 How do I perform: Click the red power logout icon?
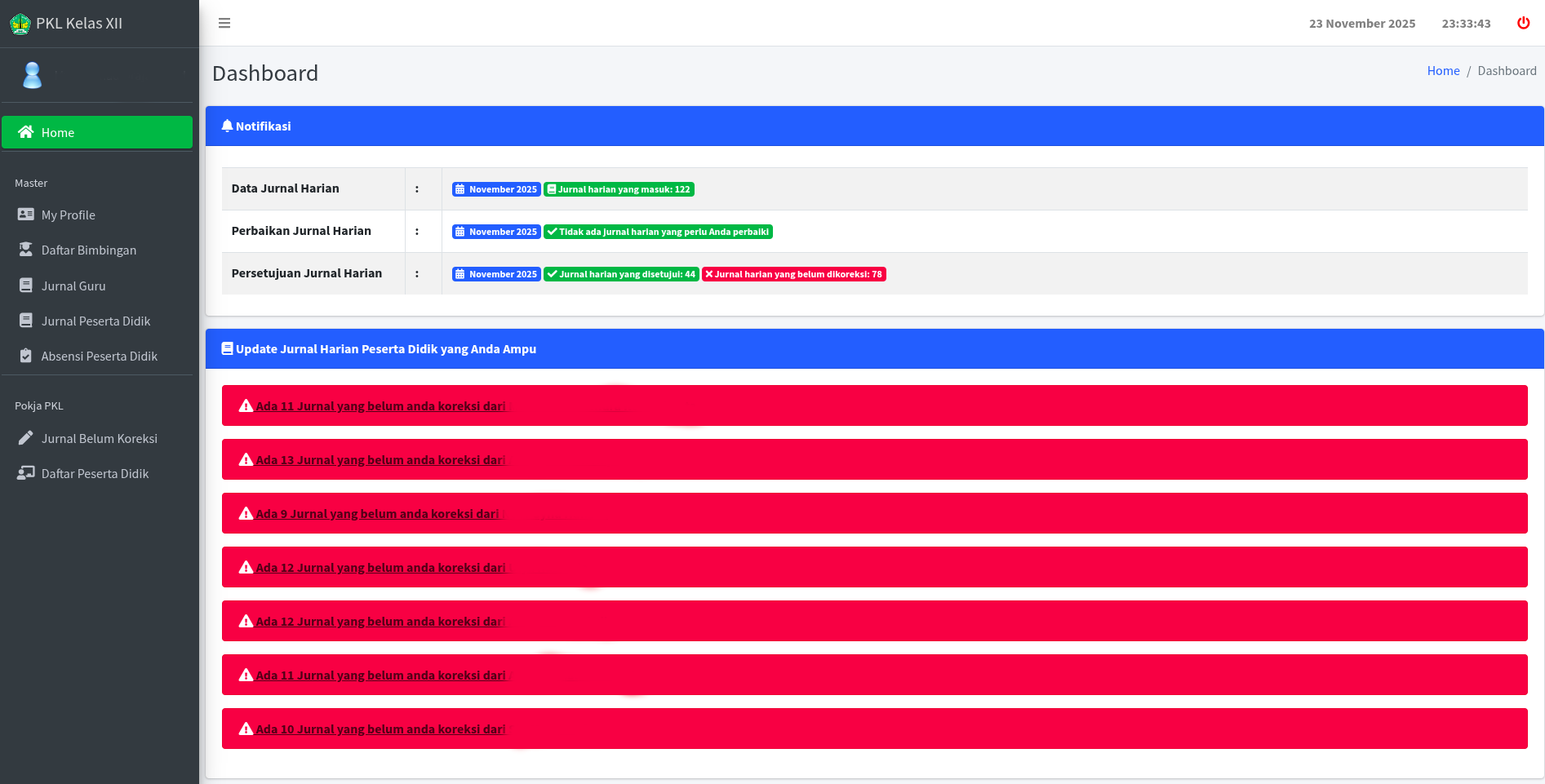click(1523, 23)
